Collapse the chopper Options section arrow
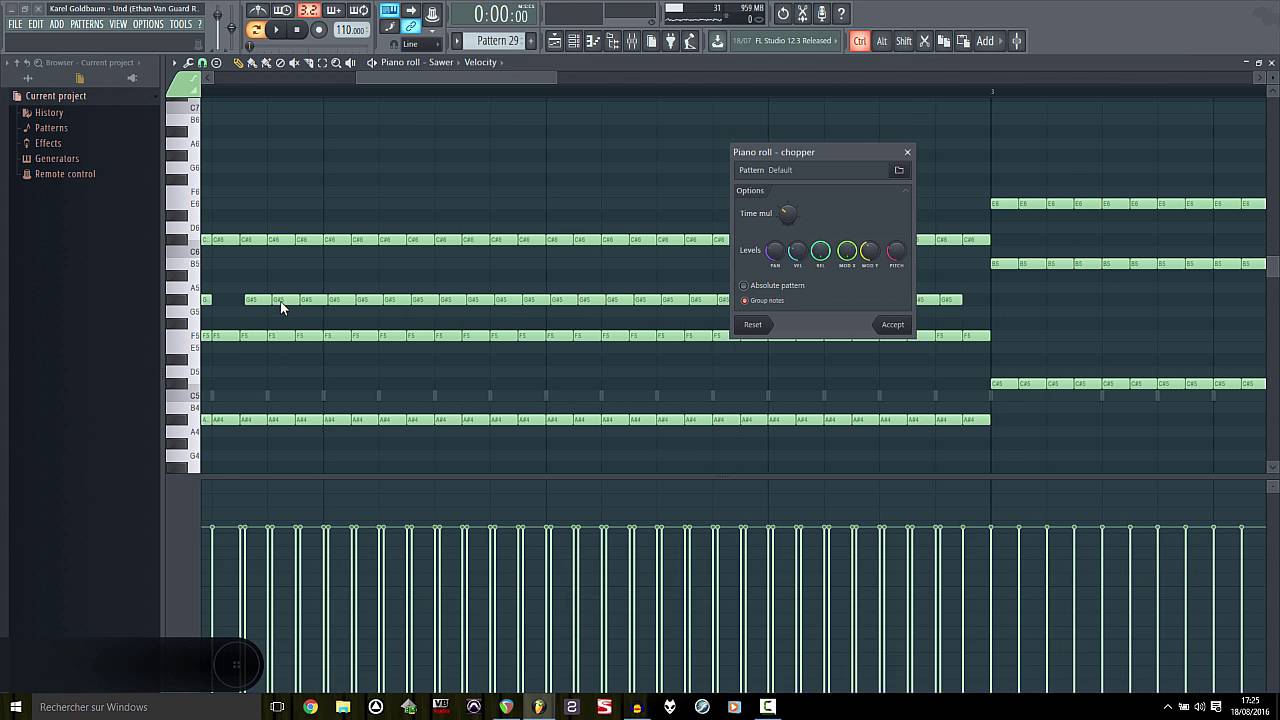The image size is (1280, 720). (x=905, y=190)
